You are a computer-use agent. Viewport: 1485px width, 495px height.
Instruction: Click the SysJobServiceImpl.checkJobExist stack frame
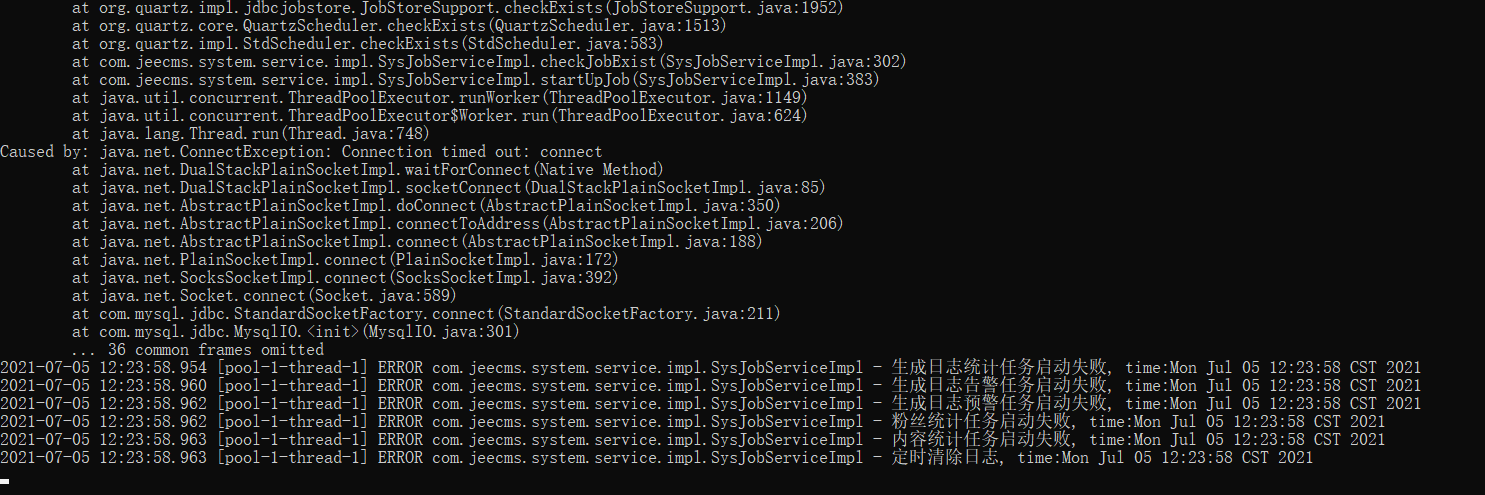pyautogui.click(x=489, y=62)
